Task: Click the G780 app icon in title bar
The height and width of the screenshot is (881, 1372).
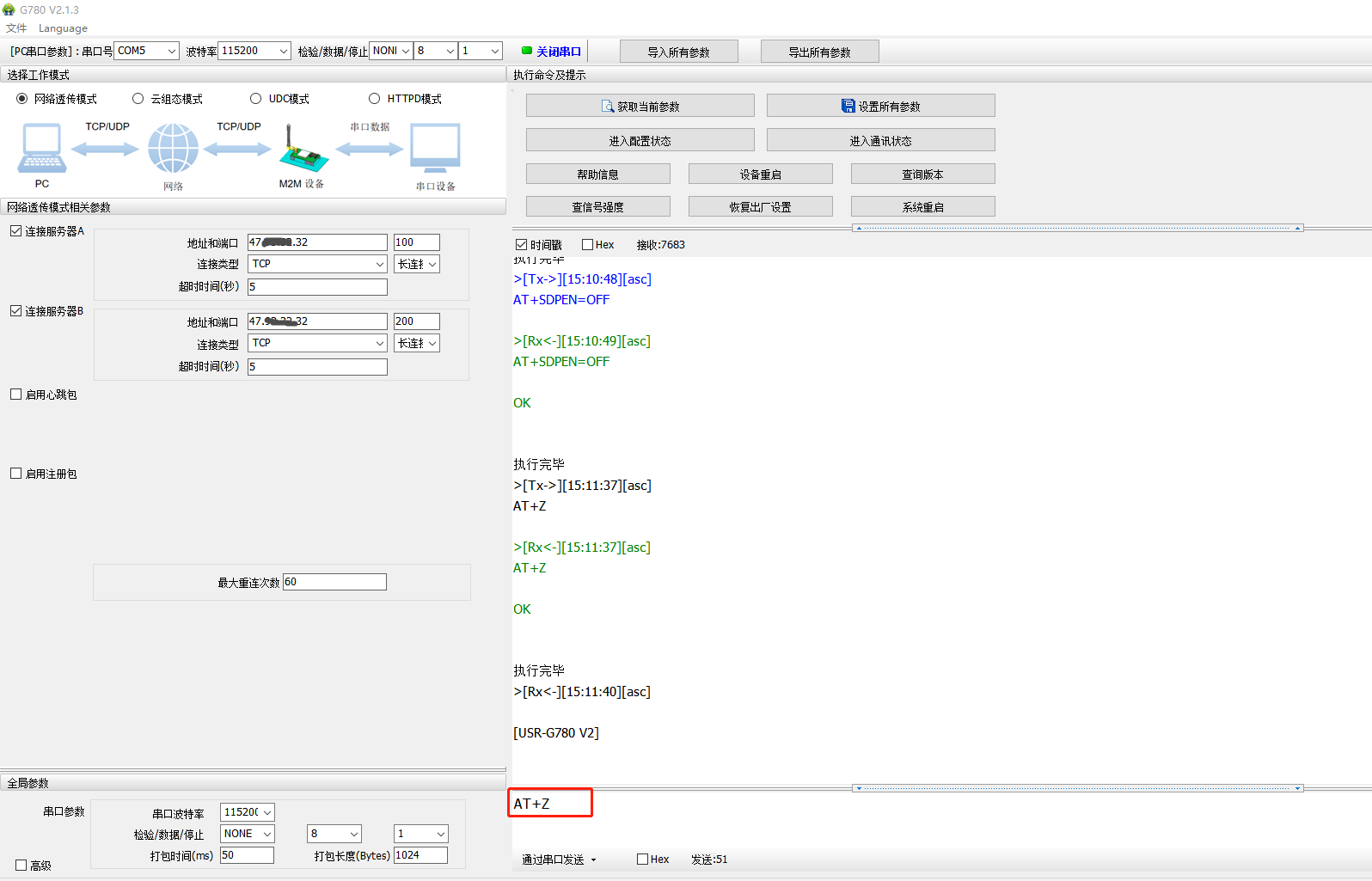Action: point(9,9)
